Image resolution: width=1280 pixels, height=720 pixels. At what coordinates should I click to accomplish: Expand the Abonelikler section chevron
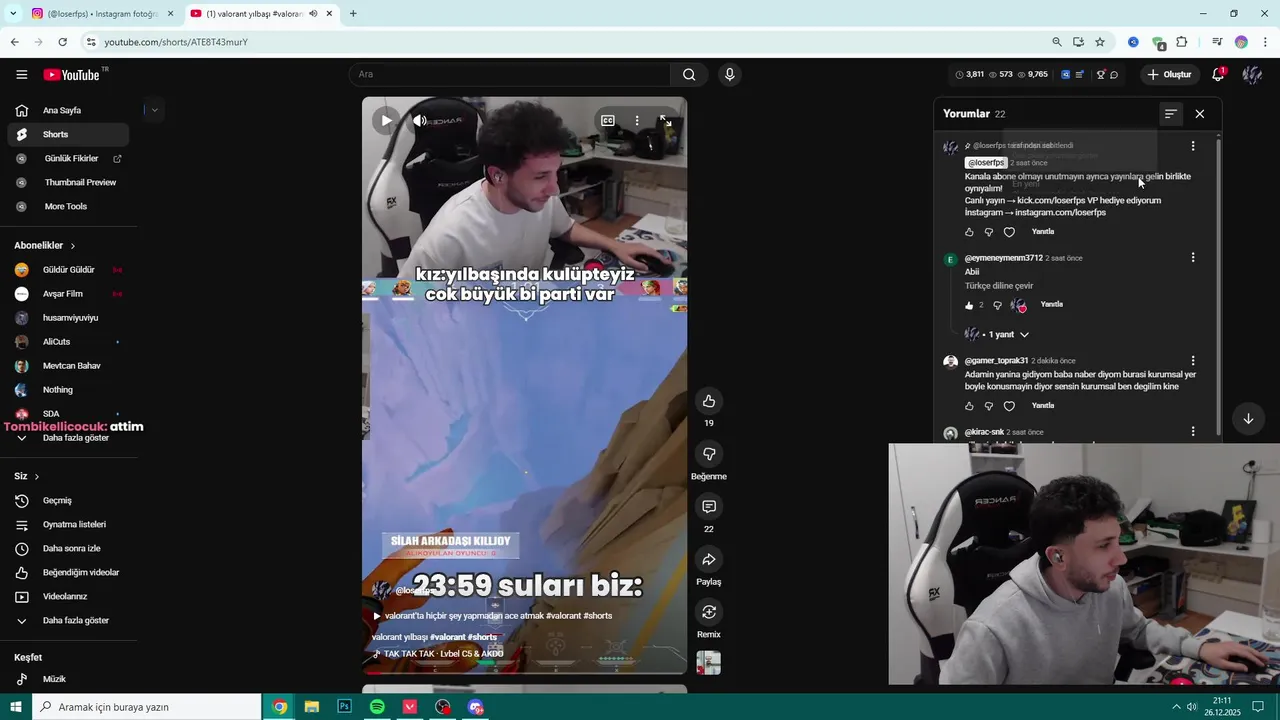click(73, 246)
